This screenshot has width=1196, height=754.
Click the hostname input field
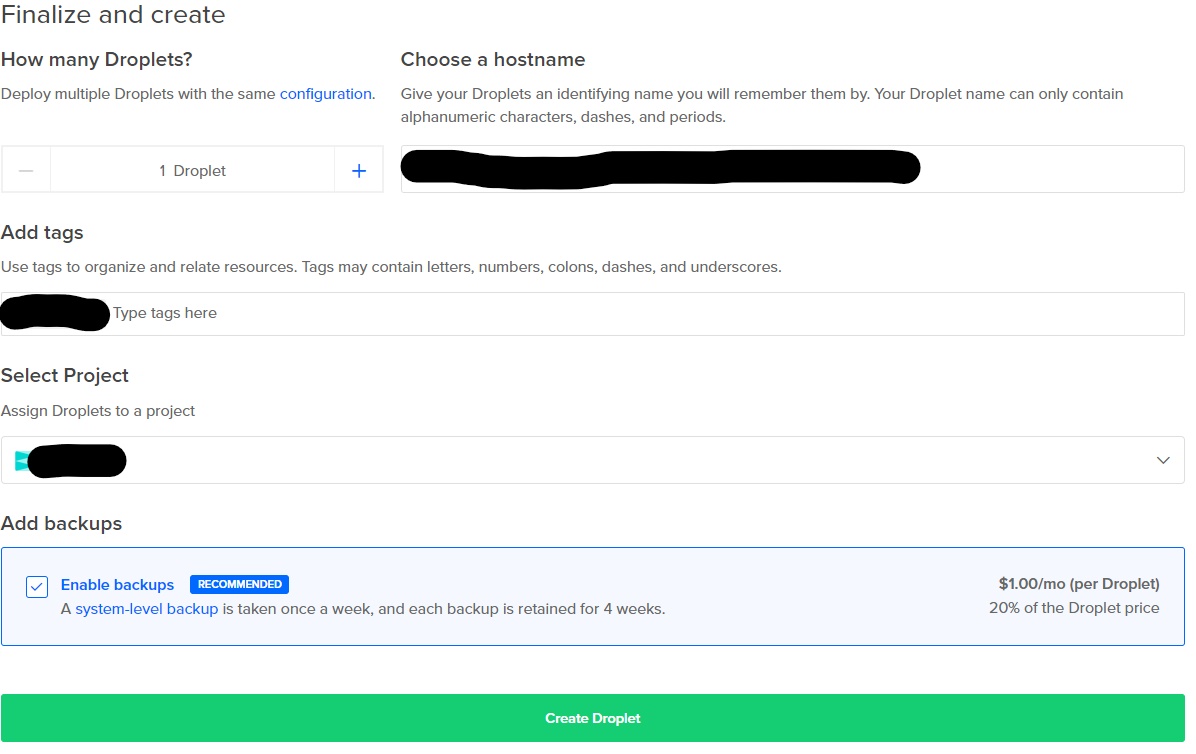click(793, 169)
